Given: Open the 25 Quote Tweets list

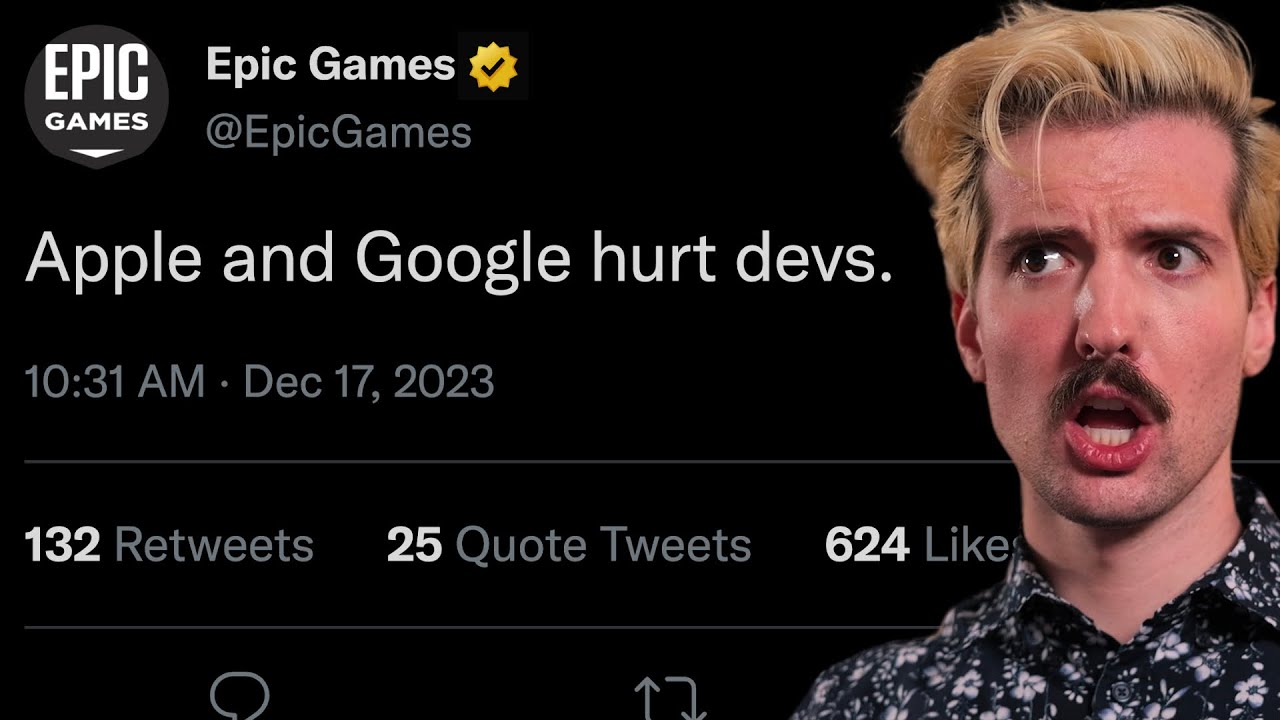Looking at the screenshot, I should coord(568,546).
